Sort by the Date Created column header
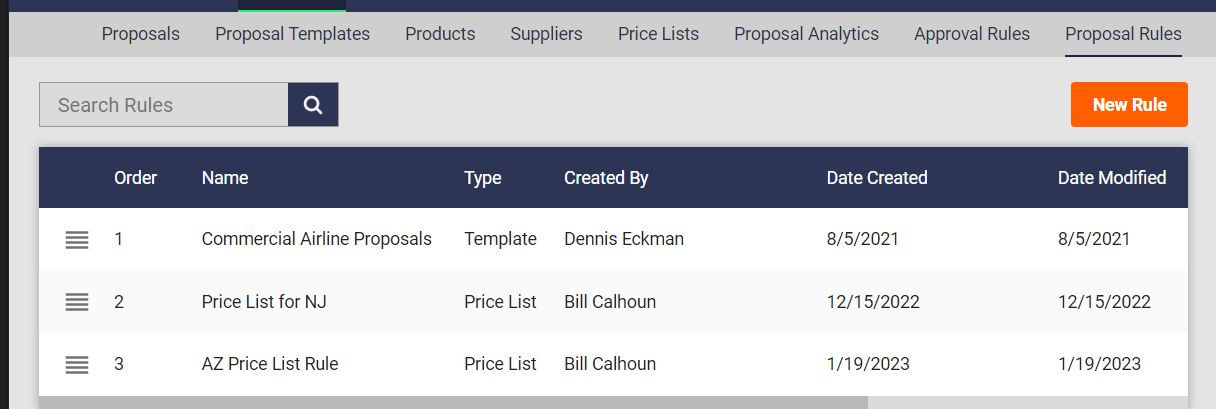The height and width of the screenshot is (409, 1216). tap(877, 178)
